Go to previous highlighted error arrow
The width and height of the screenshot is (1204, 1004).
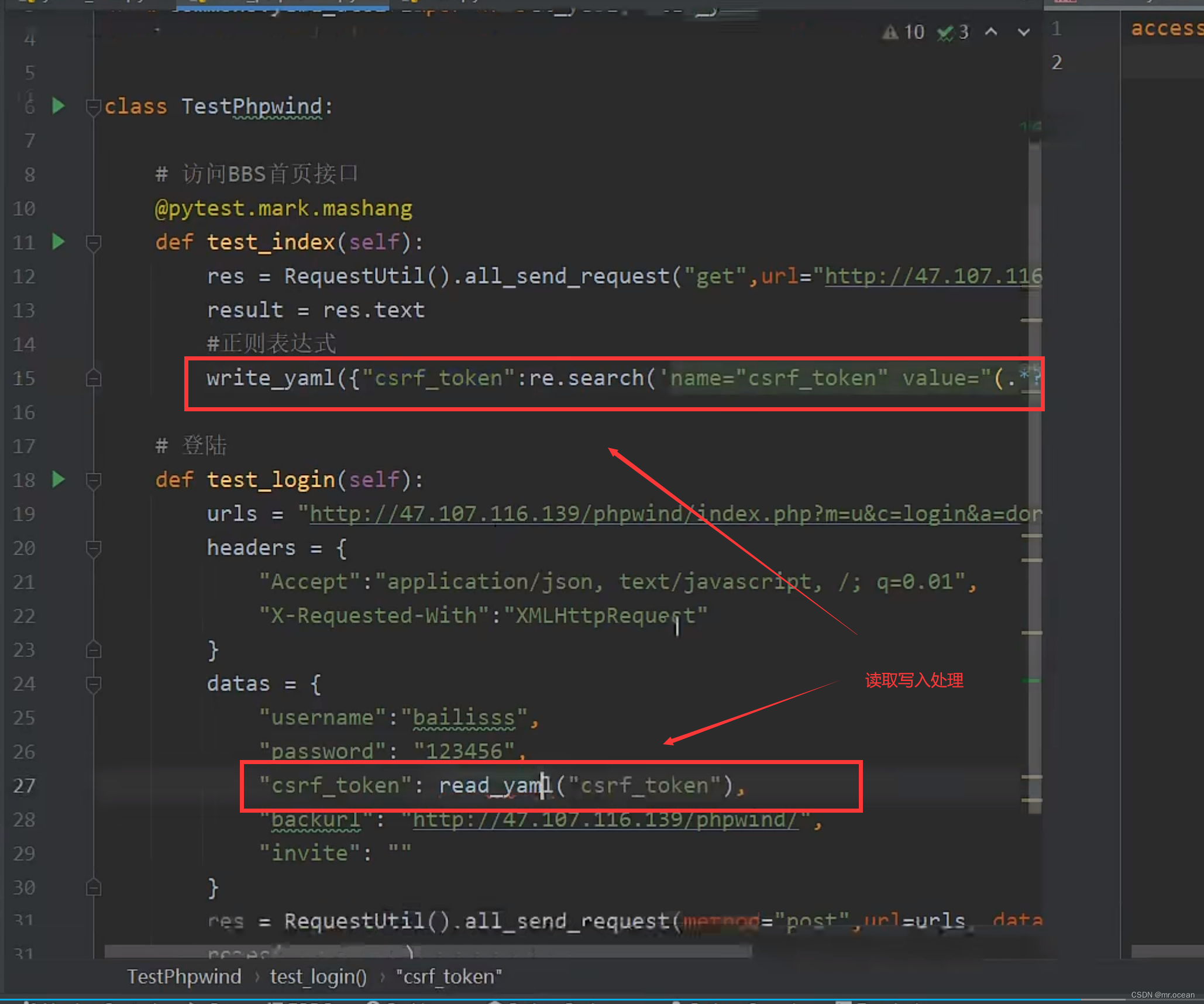pos(991,32)
